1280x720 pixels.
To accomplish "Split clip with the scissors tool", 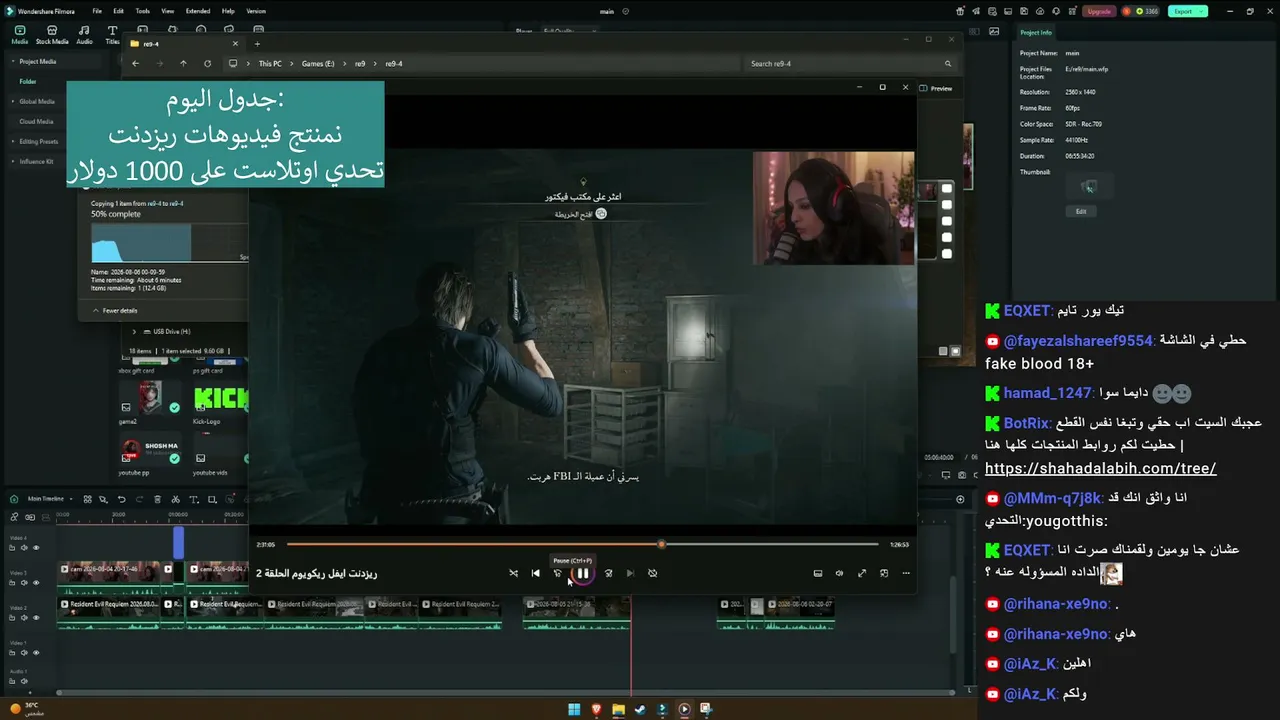I will coord(176,499).
